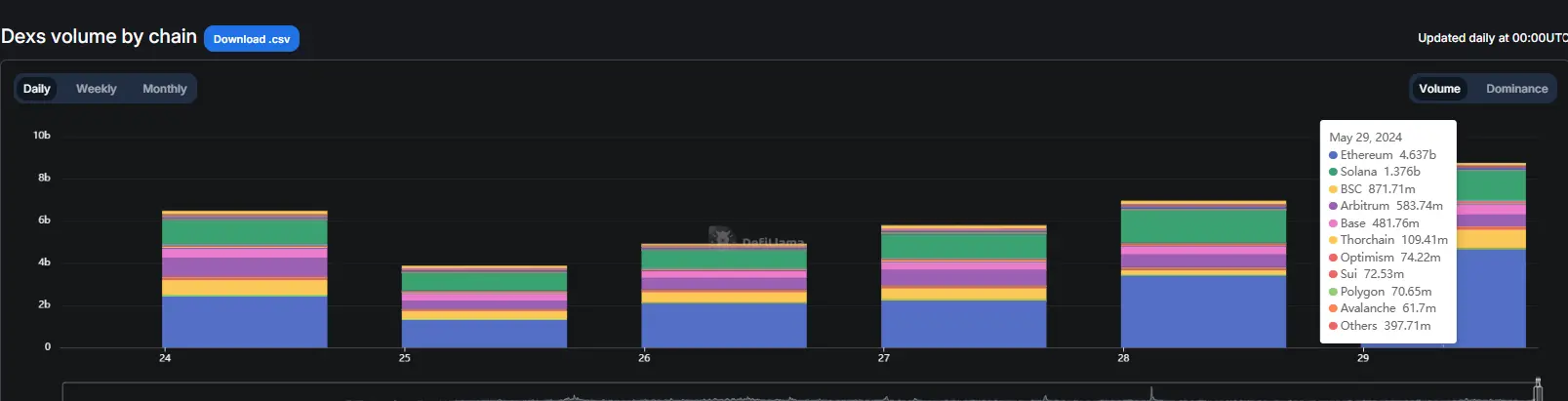The image size is (1568, 401).
Task: Click the 10b y-axis label
Action: pos(42,136)
